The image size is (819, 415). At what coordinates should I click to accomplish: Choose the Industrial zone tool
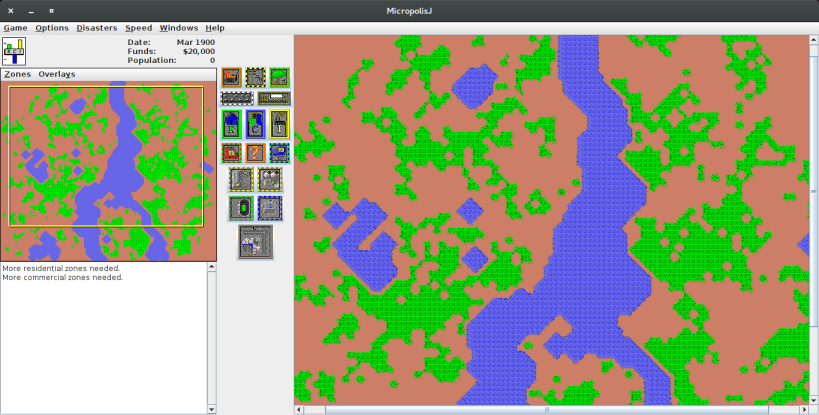(x=279, y=124)
